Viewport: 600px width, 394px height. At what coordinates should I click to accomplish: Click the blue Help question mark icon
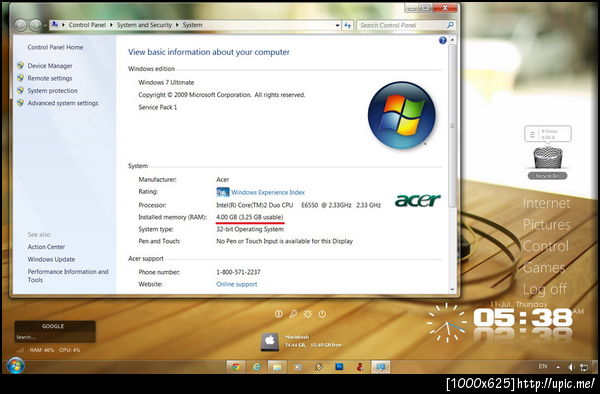443,40
